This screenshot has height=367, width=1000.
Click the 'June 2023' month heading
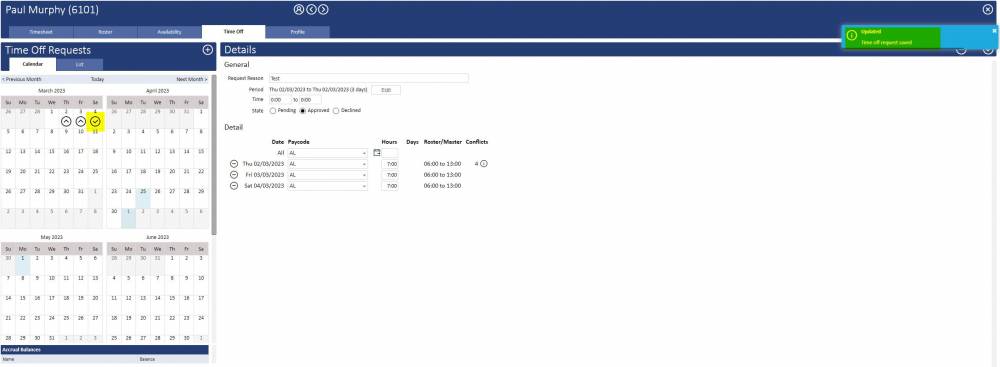(157, 237)
